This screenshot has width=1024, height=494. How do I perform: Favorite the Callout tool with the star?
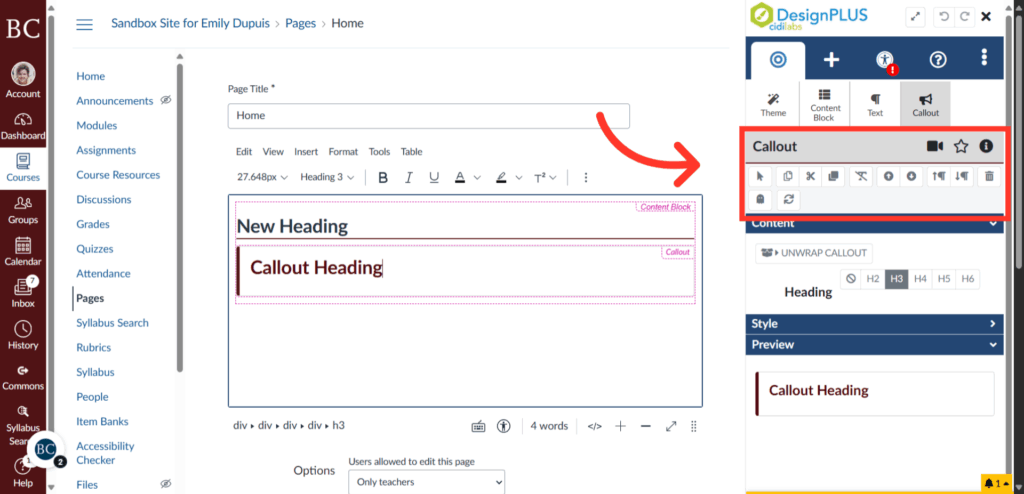(961, 146)
